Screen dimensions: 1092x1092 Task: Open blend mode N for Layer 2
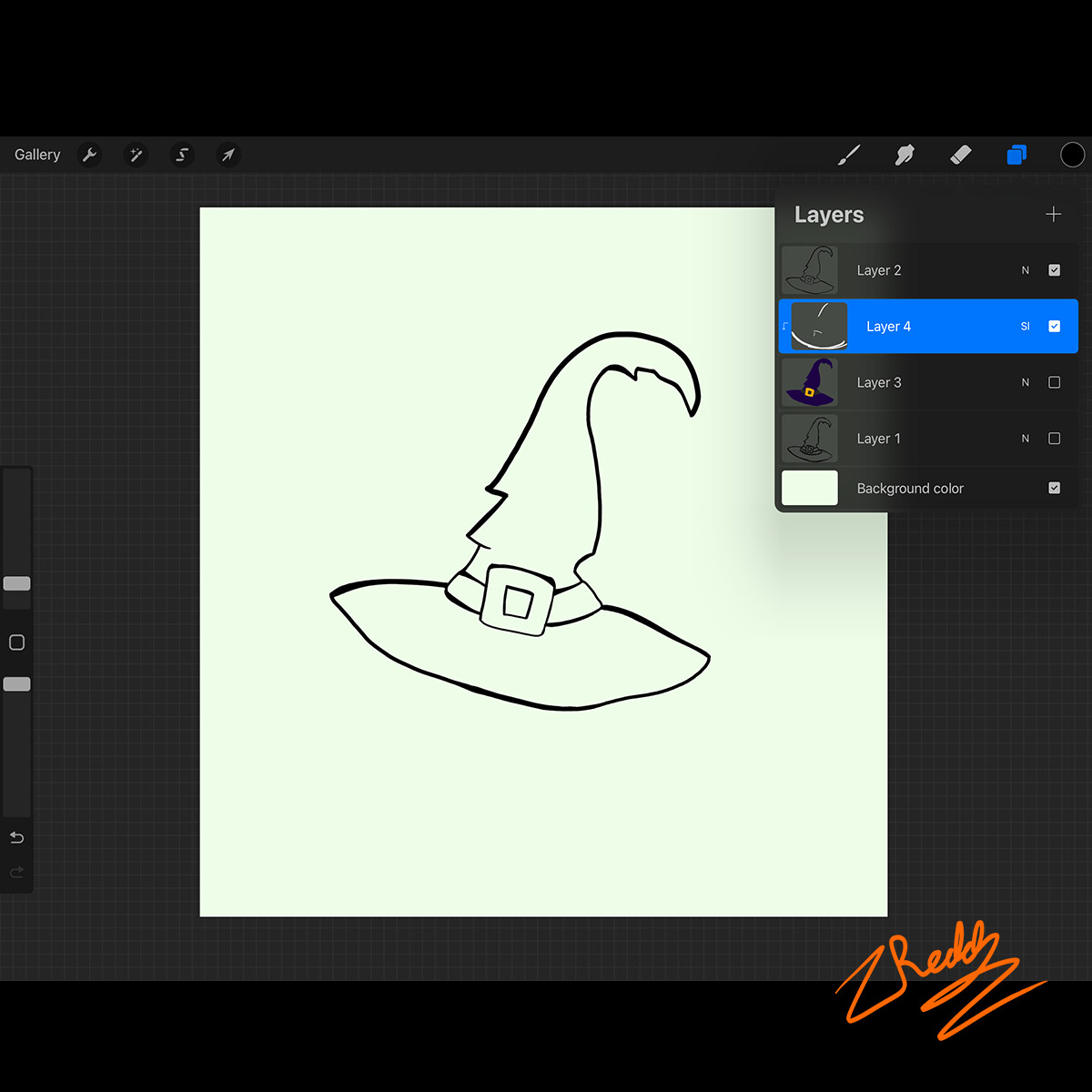pyautogui.click(x=1026, y=270)
